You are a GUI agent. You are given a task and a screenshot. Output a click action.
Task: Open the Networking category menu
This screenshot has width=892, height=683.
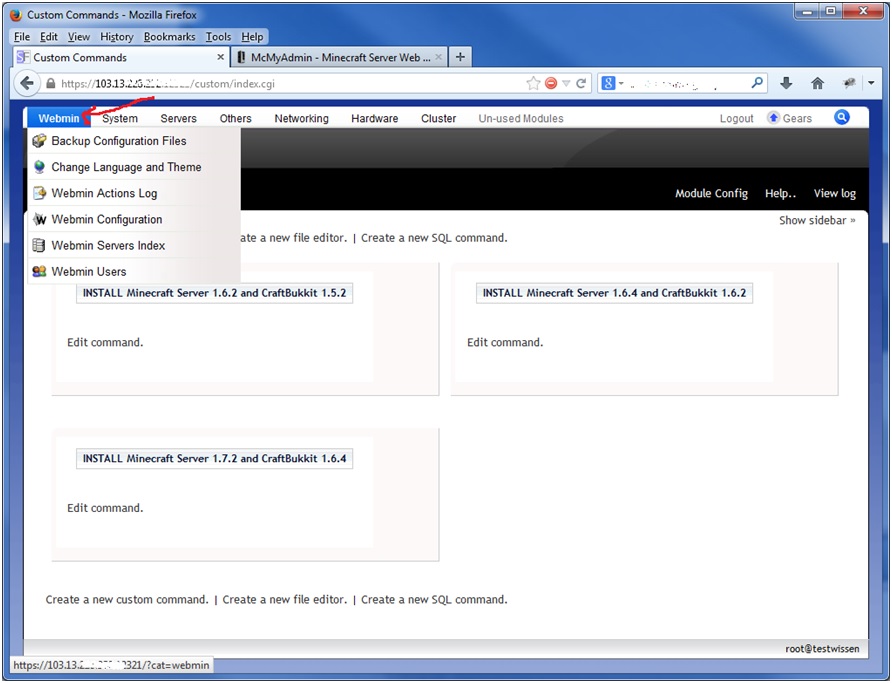pos(302,118)
